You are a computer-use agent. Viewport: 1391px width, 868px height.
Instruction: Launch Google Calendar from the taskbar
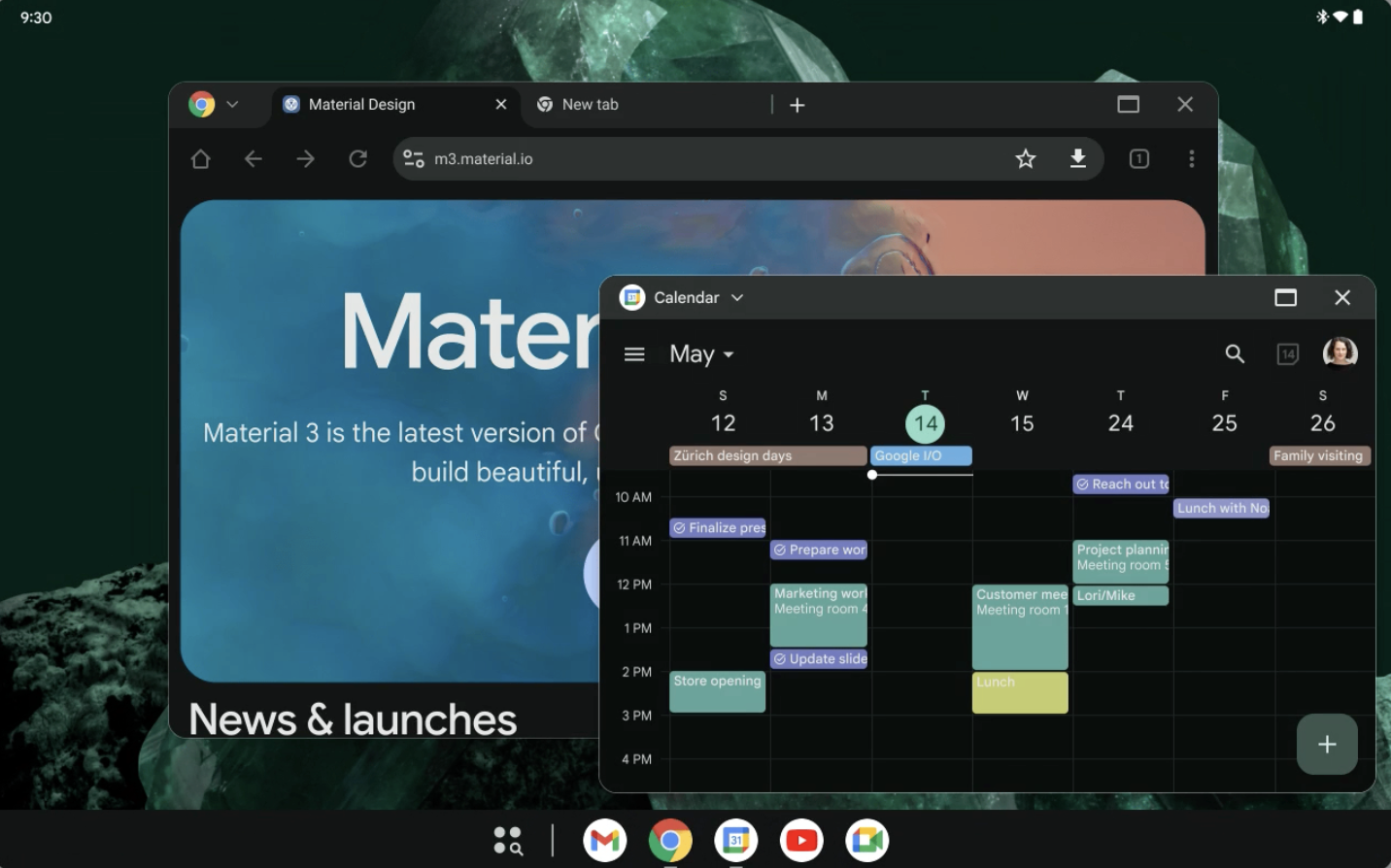click(x=736, y=840)
